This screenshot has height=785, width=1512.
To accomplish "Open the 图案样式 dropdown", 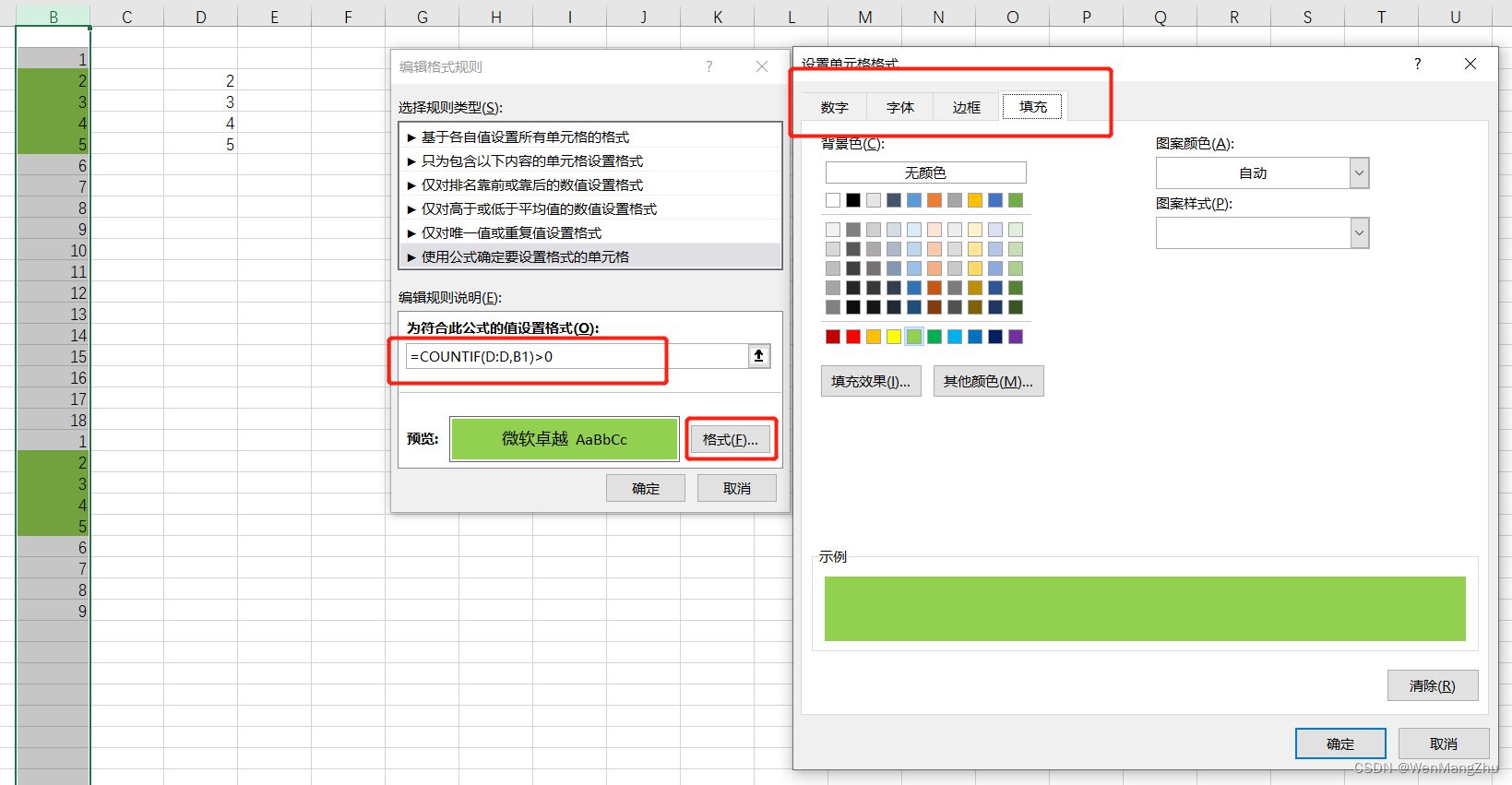I will [1262, 232].
